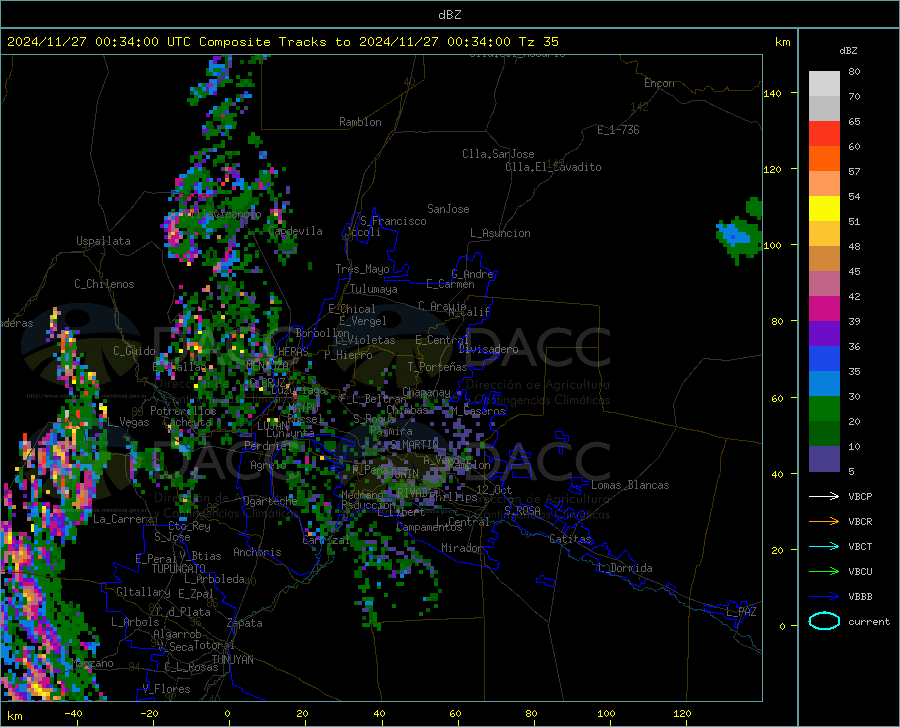Viewport: 900px width, 727px height.
Task: Click the 'Divisadero' map label
Action: [488, 349]
